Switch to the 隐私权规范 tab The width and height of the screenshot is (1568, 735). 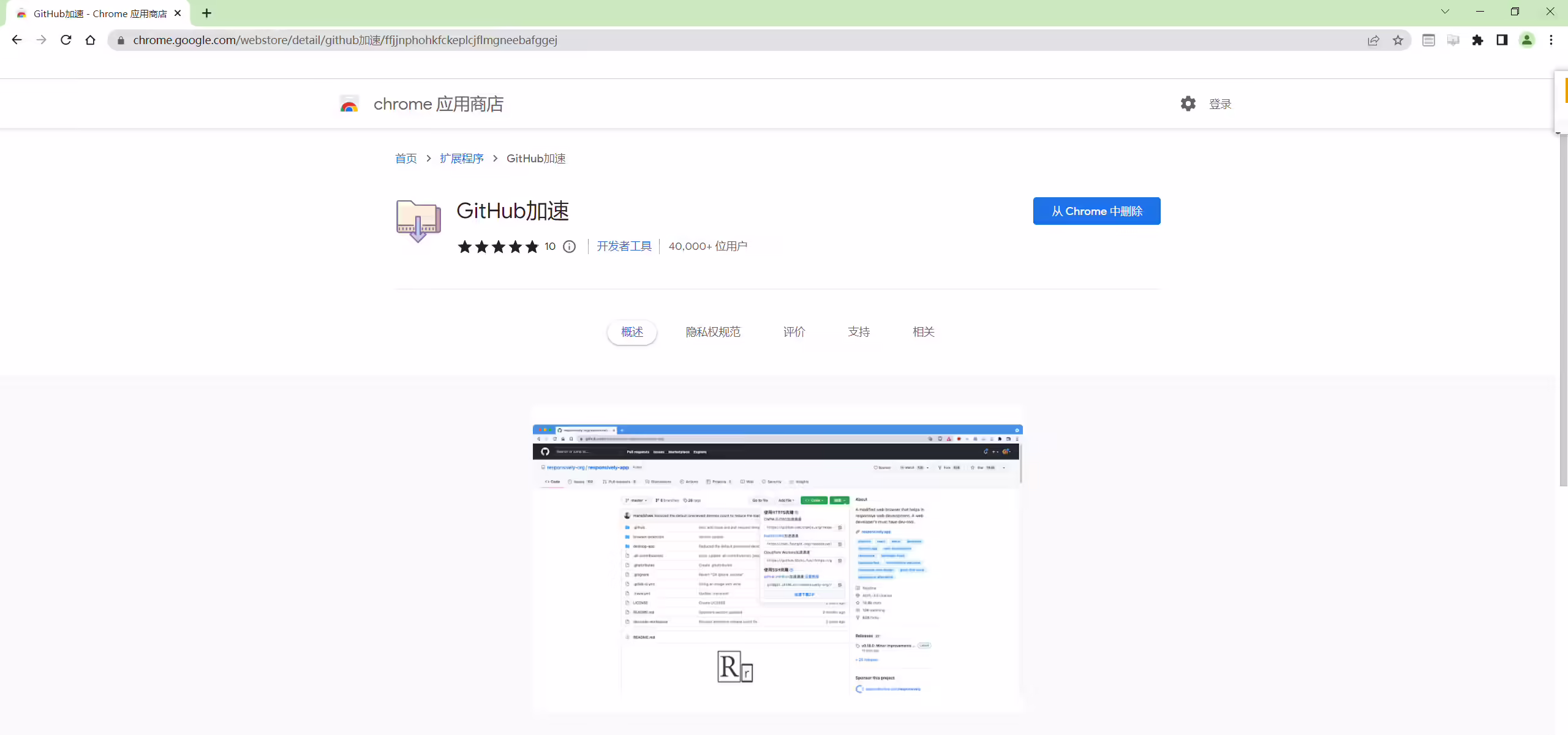click(x=713, y=332)
